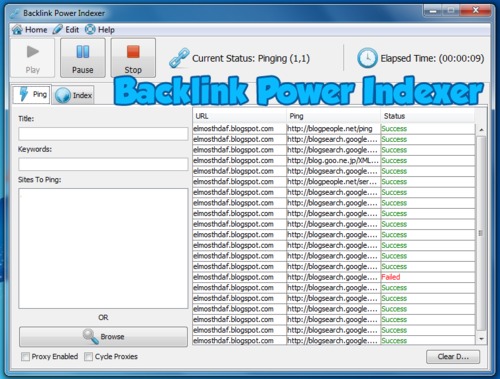Click the house icon in menu bar
This screenshot has width=500, height=379.
(17, 30)
